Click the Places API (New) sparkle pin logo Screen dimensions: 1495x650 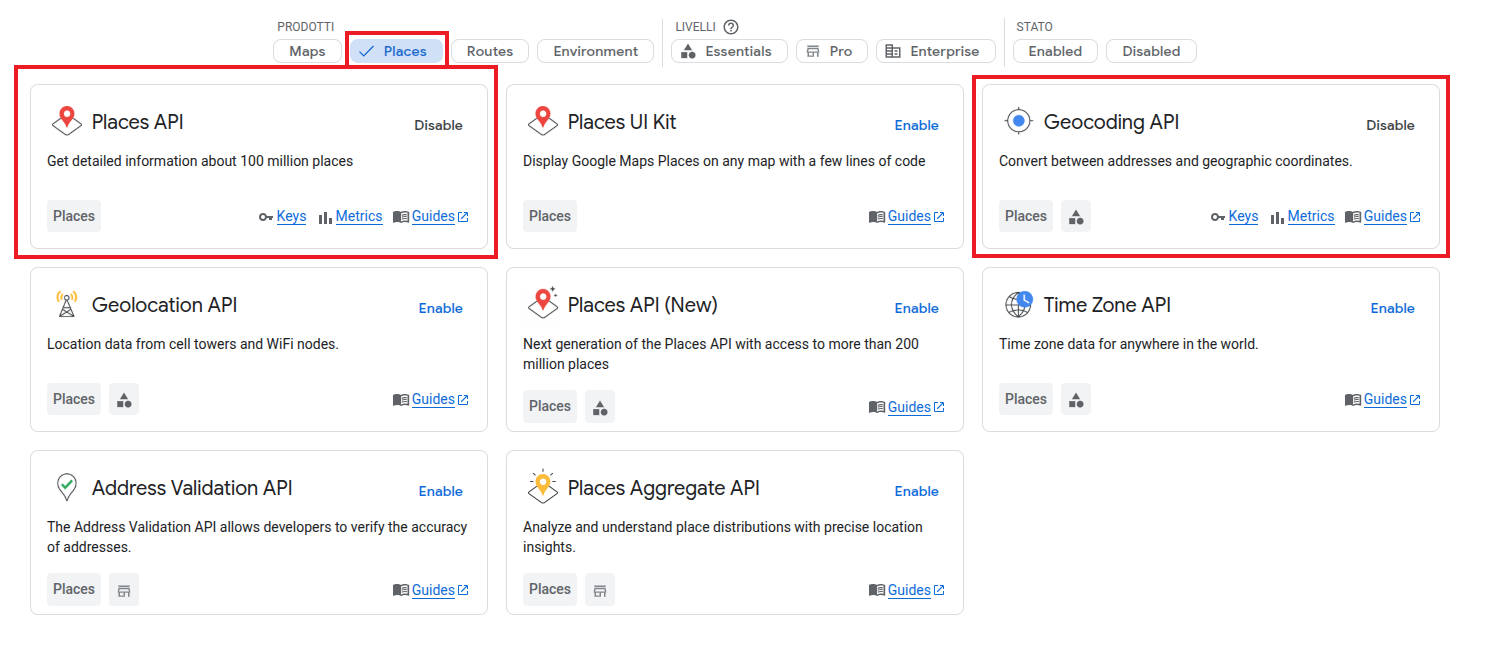point(543,302)
